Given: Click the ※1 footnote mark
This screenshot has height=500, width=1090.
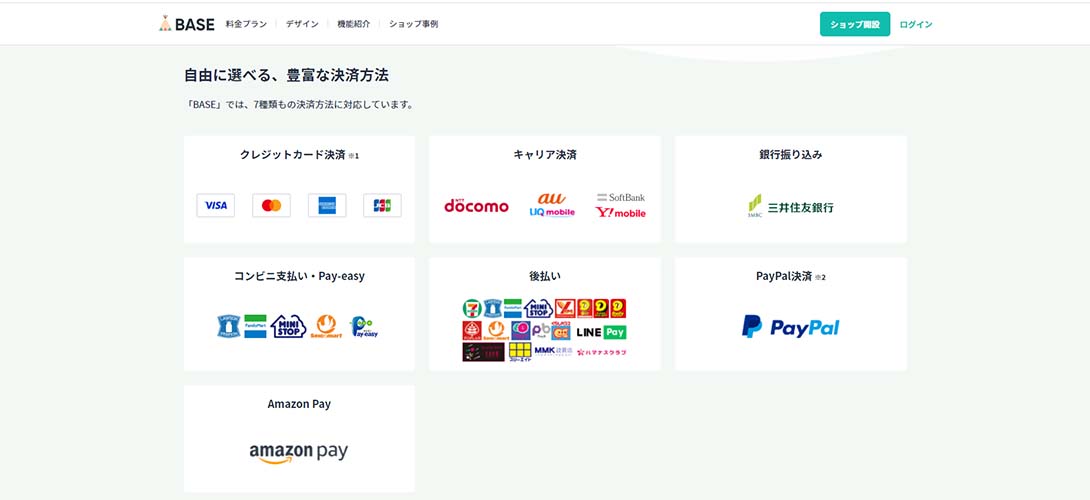Looking at the screenshot, I should [353, 156].
